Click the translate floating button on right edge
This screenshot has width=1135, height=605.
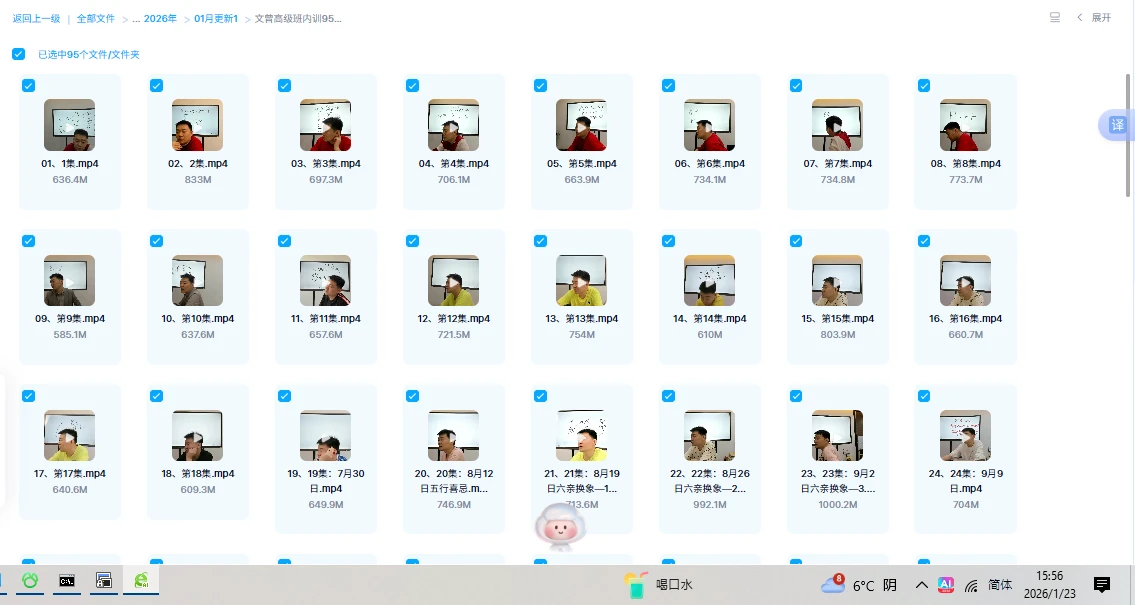1117,125
